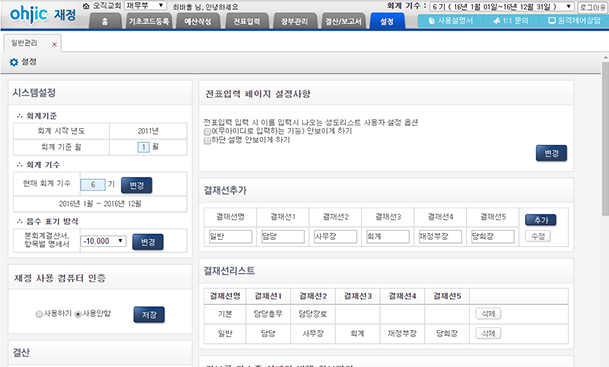Click the 재정 사용 컴퓨터 인증 heading

click(x=60, y=278)
